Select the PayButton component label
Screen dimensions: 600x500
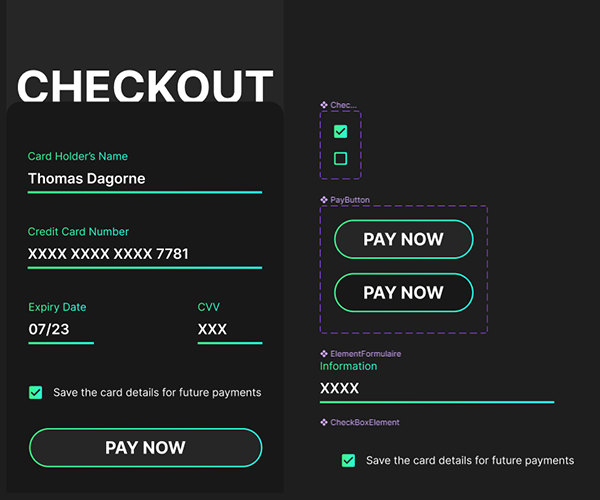[x=350, y=200]
